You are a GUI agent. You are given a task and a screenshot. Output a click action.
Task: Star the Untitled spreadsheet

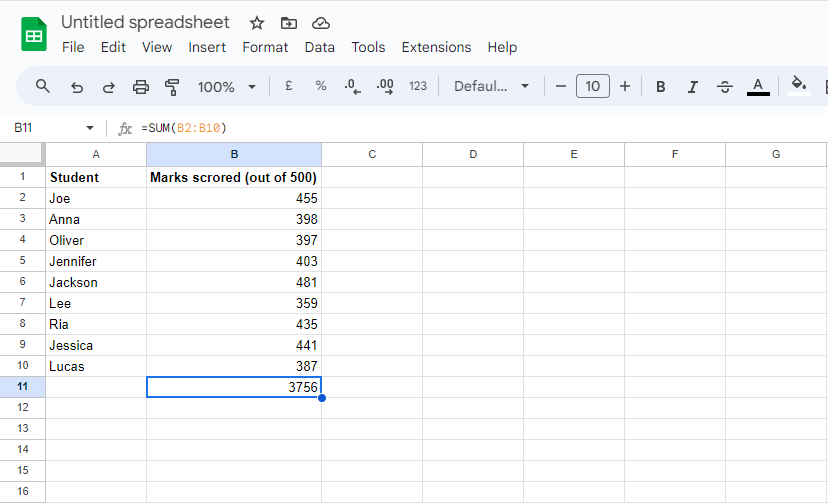click(x=257, y=23)
